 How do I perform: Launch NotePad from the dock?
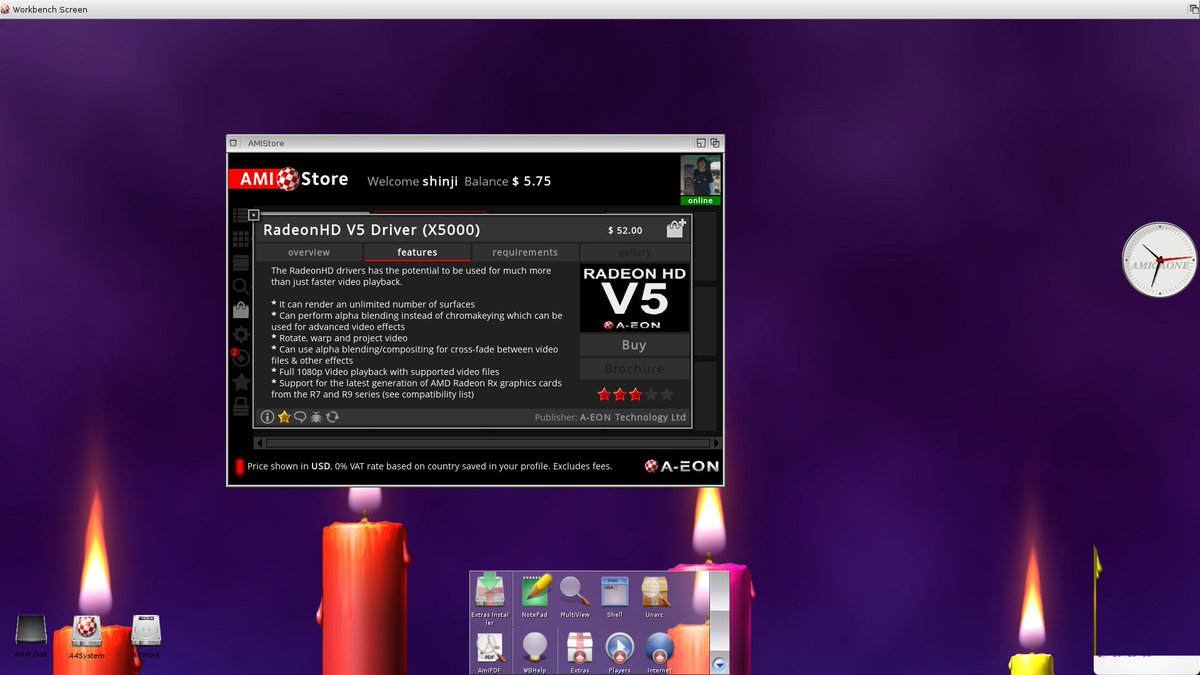(x=535, y=597)
